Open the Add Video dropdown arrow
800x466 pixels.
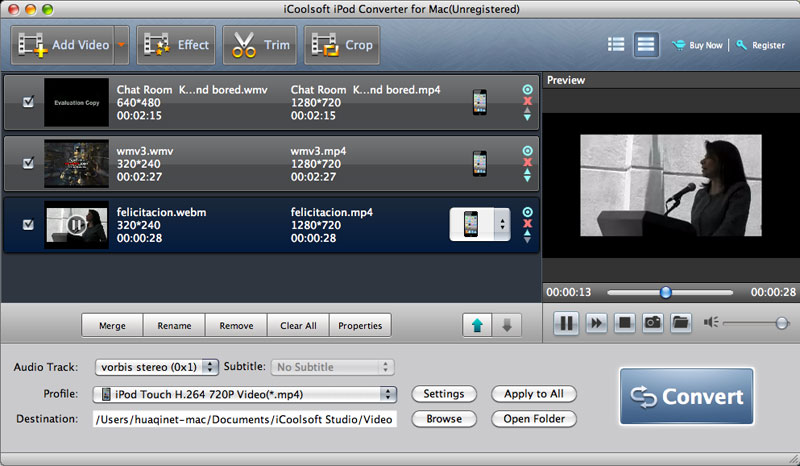click(x=122, y=45)
